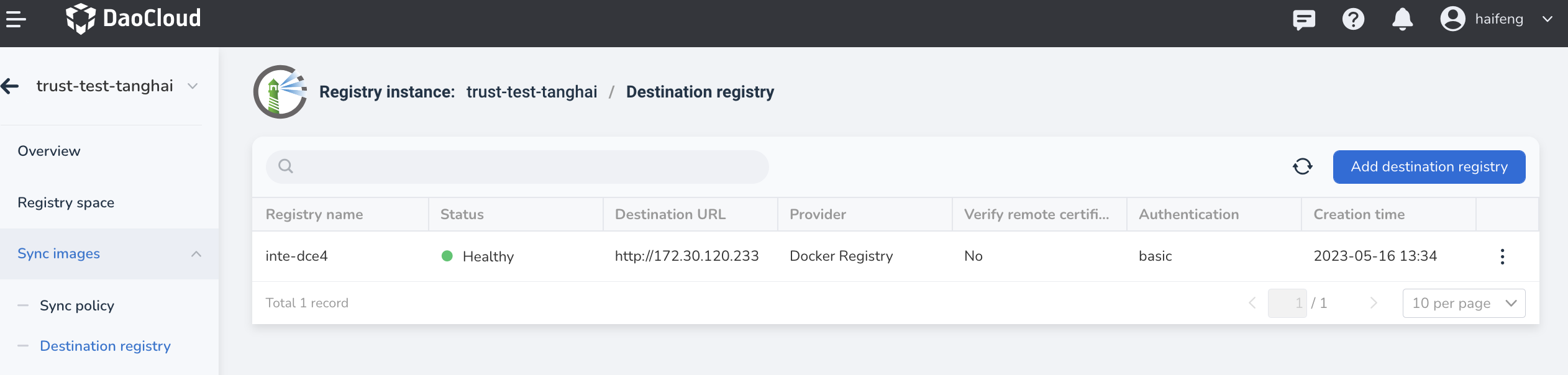Select Sync policy in the sidebar
This screenshot has height=375, width=1568.
pos(77,305)
